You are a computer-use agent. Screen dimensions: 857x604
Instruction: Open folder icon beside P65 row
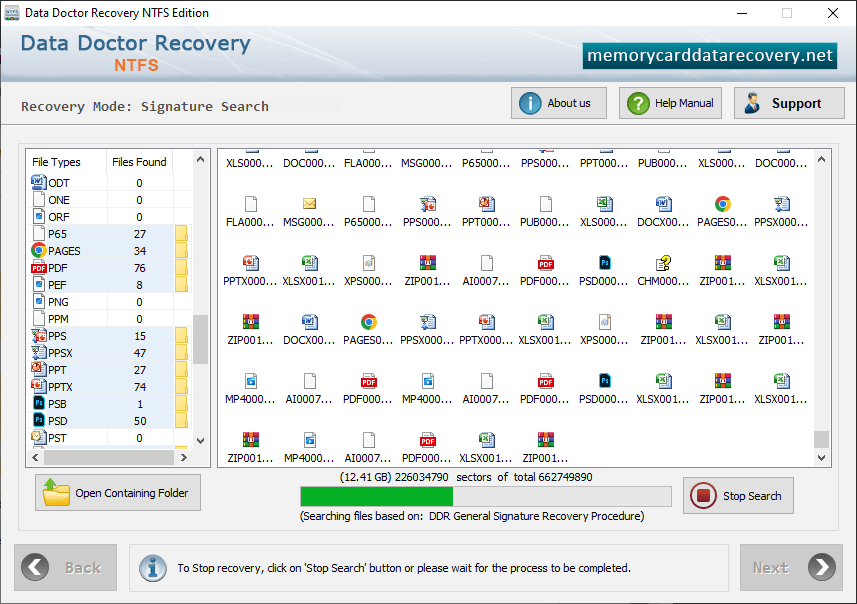point(181,233)
